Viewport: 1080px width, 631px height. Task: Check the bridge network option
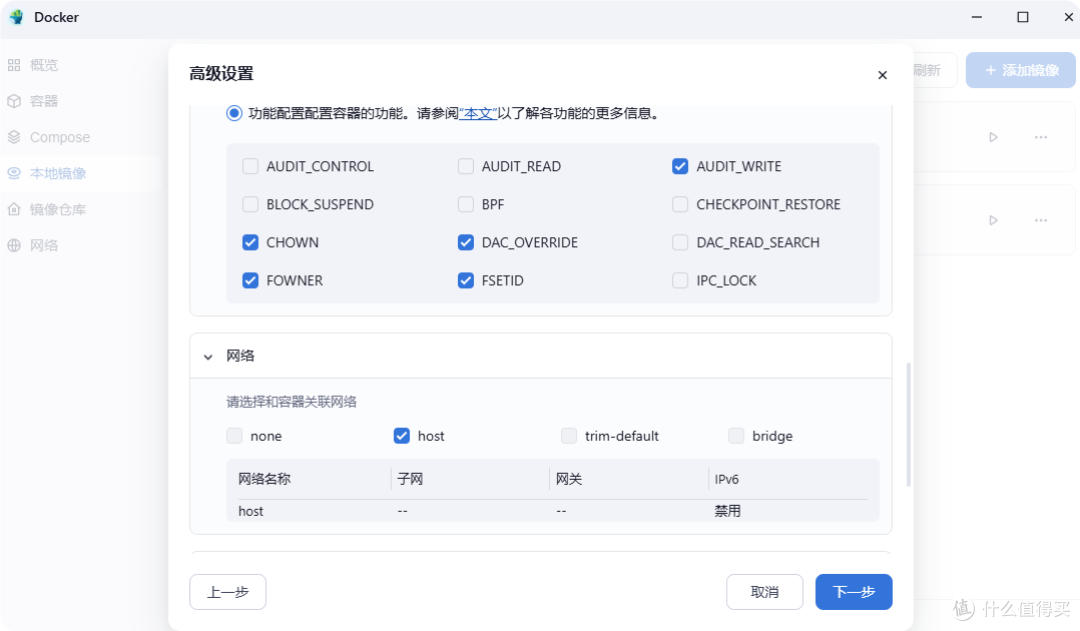tap(735, 435)
